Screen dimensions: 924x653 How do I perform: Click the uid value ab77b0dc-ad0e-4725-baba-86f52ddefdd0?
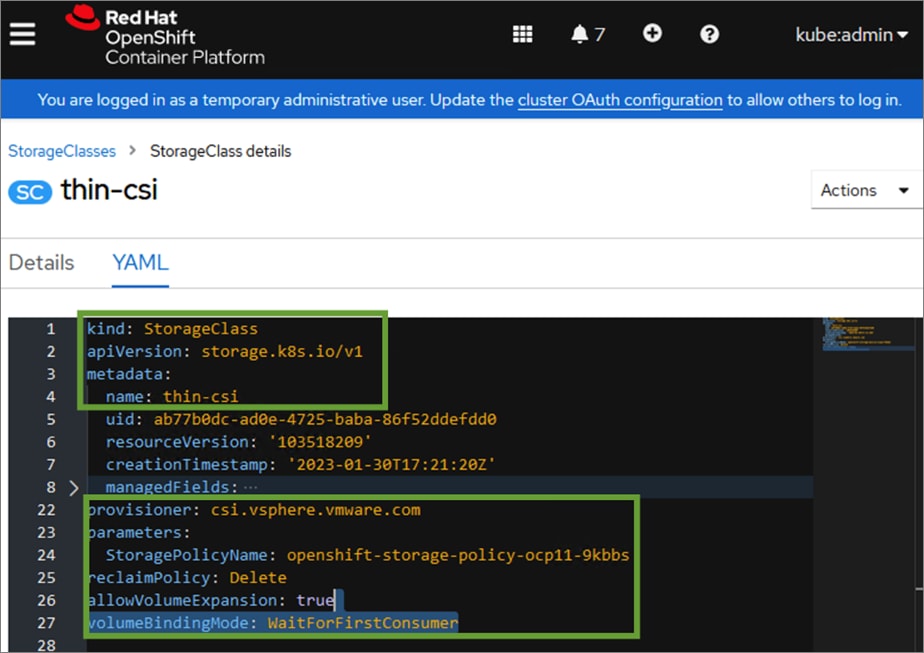pyautogui.click(x=325, y=420)
